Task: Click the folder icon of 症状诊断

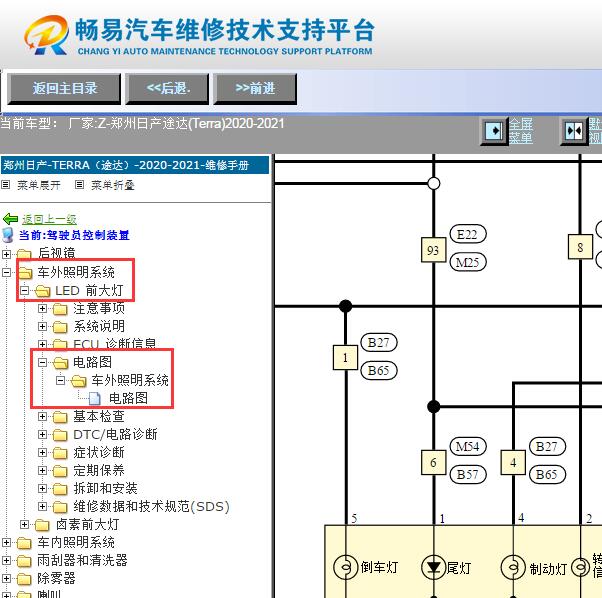Action: [60, 453]
